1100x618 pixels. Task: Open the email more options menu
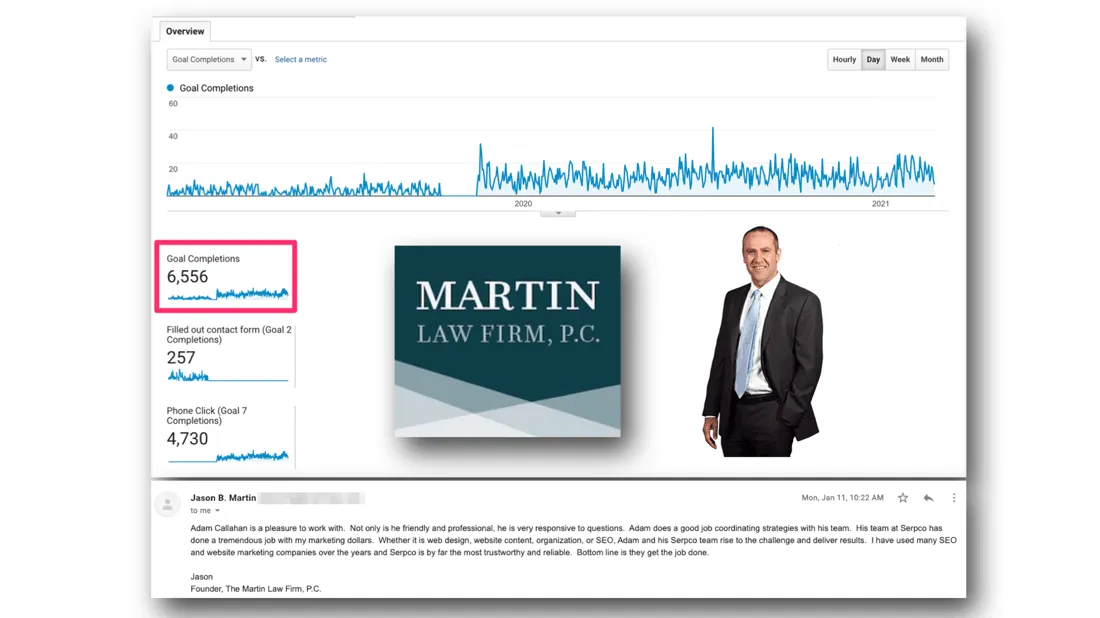(953, 498)
